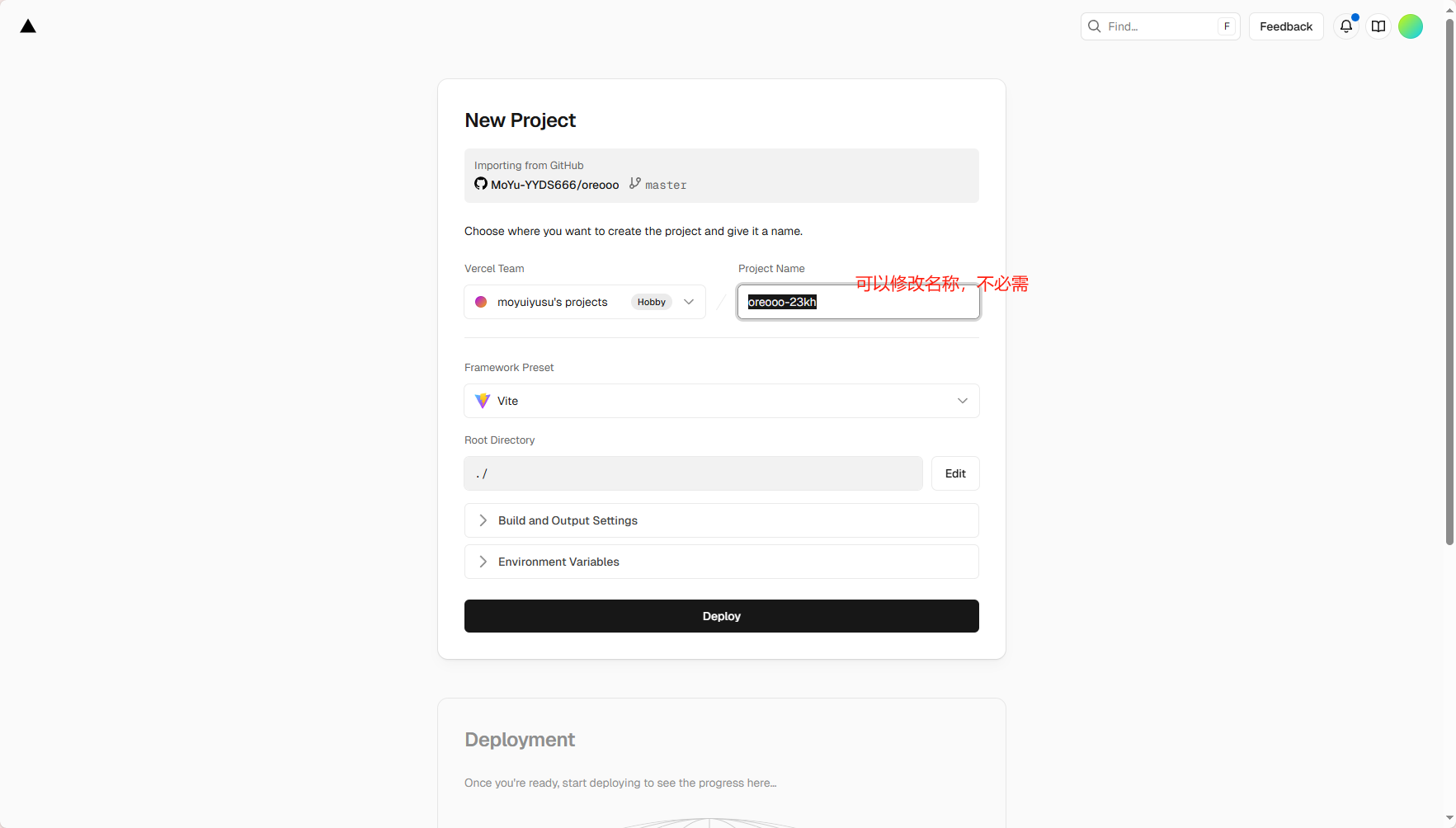This screenshot has height=828, width=1456.
Task: Click the F shortcut key badge
Action: point(1227,26)
